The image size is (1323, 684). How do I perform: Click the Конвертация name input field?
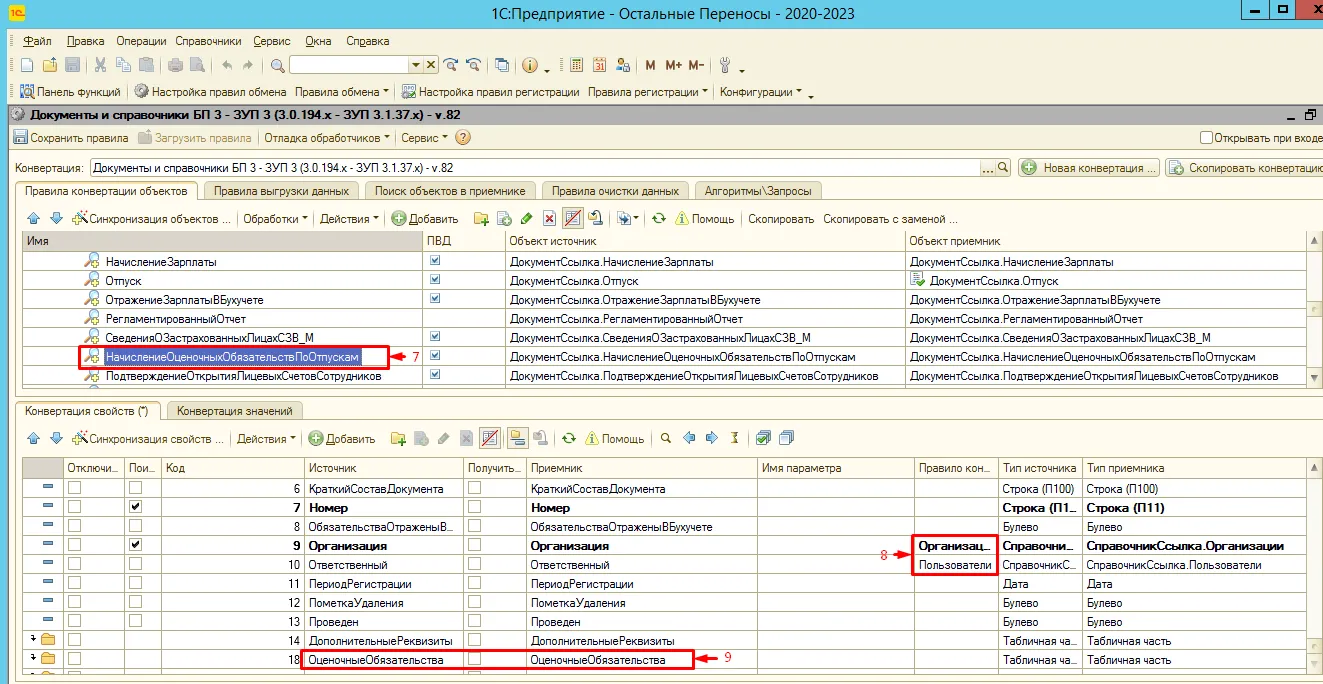(x=535, y=167)
